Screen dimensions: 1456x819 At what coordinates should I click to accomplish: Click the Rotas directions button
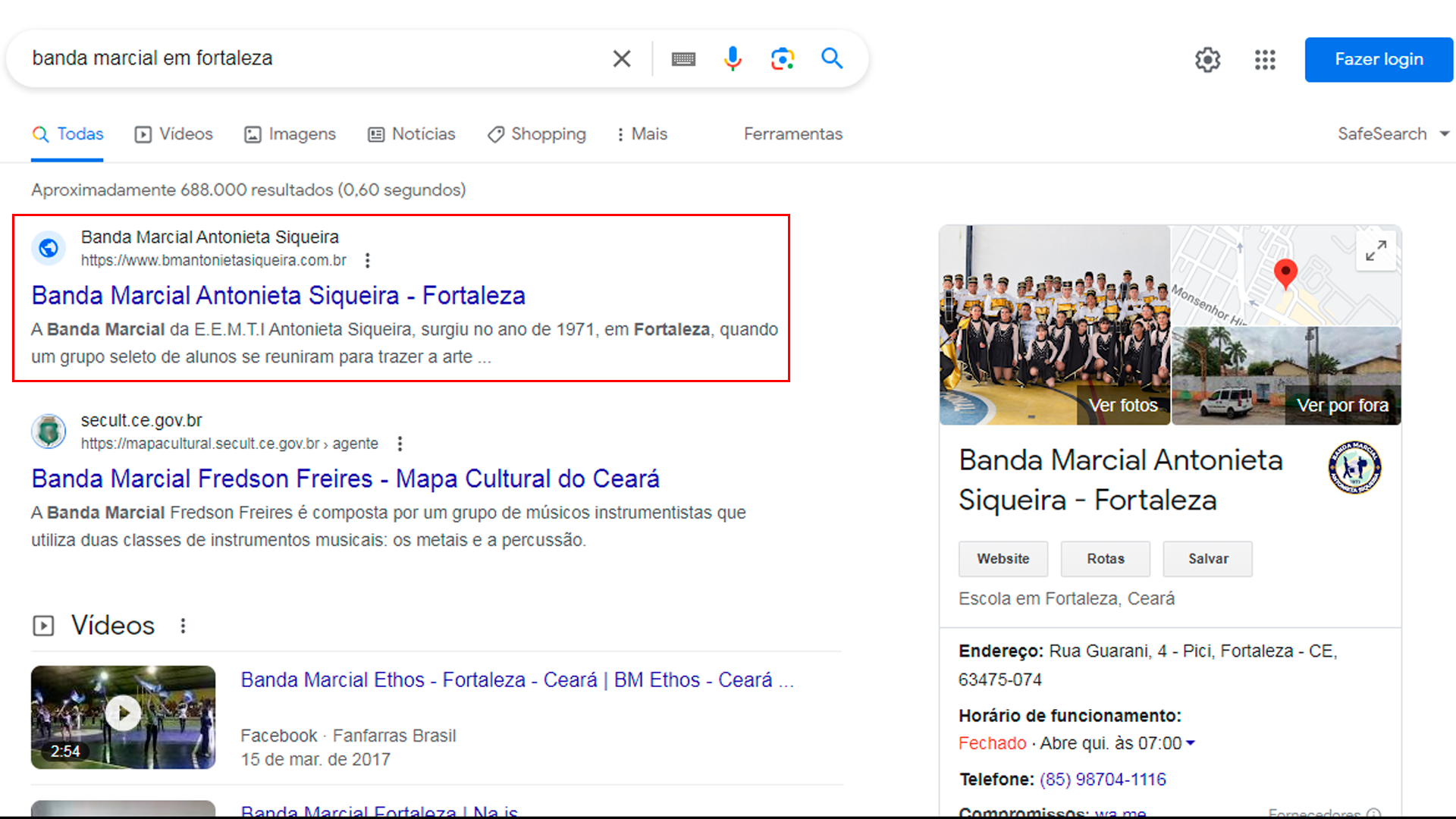1106,559
